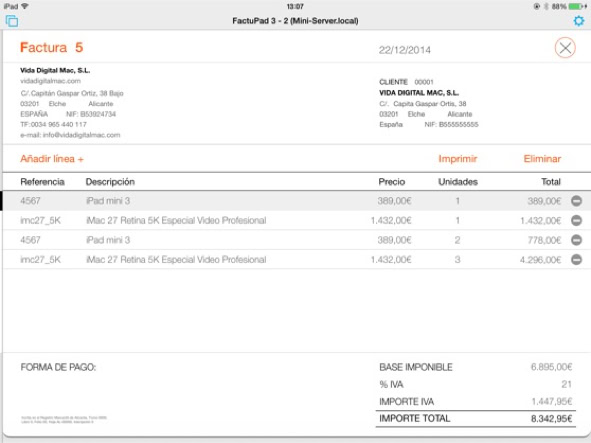Tap the Eliminar button
The height and width of the screenshot is (443, 591).
pos(542,159)
